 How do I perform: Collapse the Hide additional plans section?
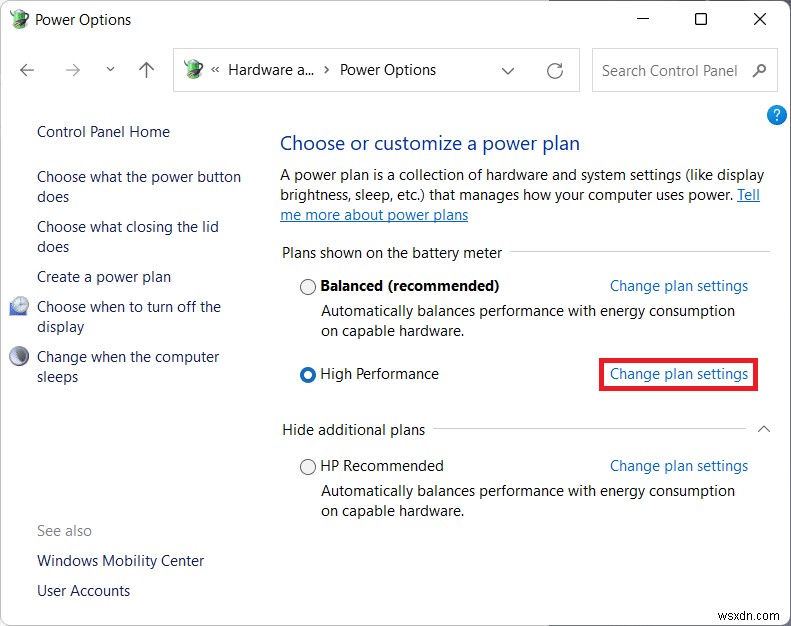[x=763, y=429]
